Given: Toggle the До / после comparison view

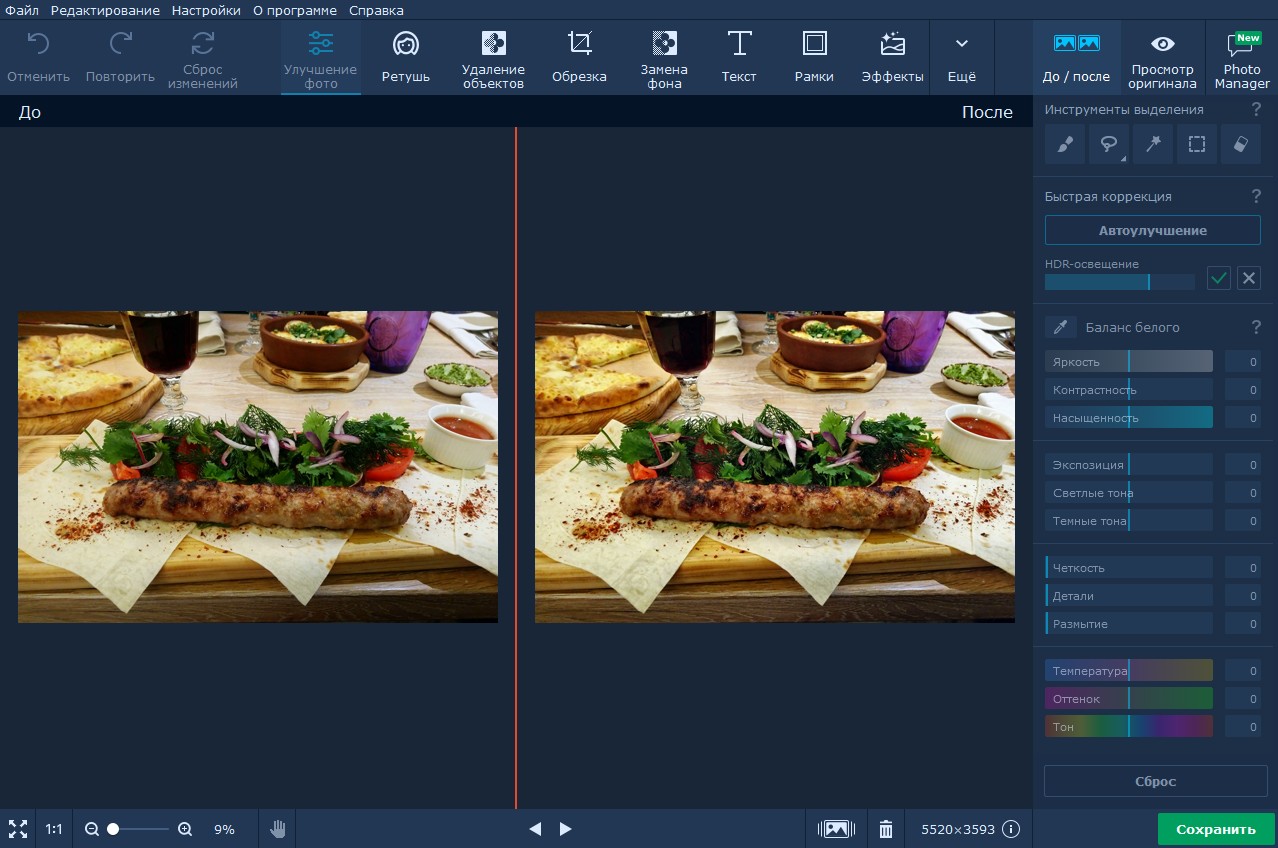Looking at the screenshot, I should tap(1076, 58).
